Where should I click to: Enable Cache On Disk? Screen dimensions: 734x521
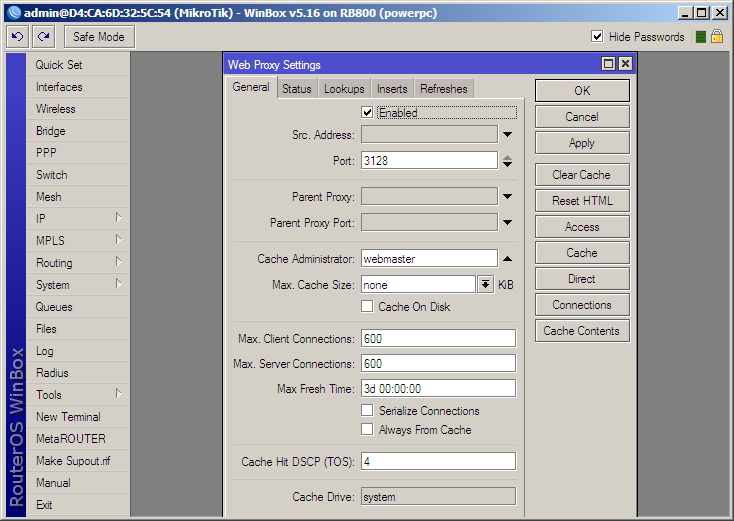click(x=367, y=306)
